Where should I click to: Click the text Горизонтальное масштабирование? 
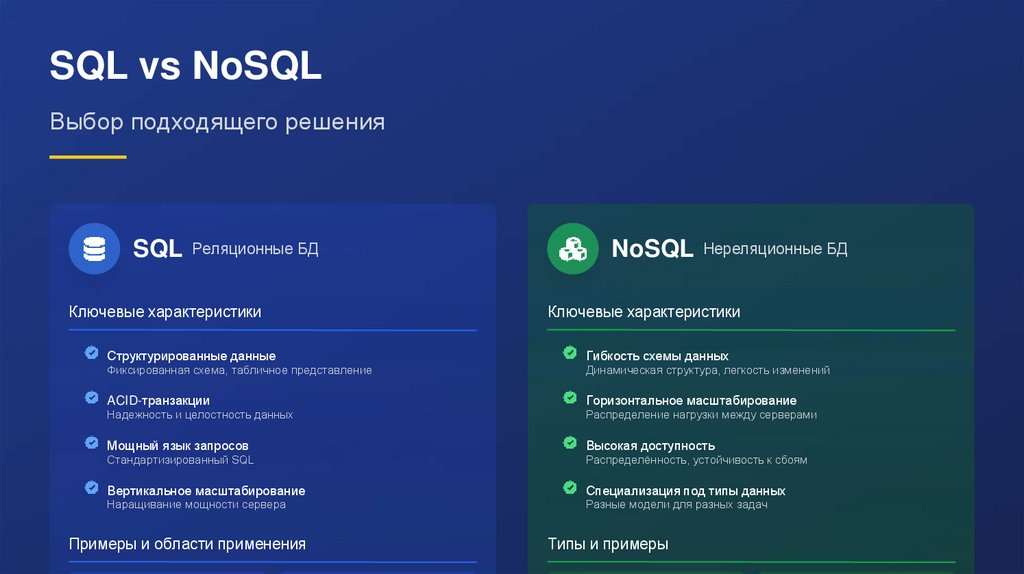coord(691,400)
